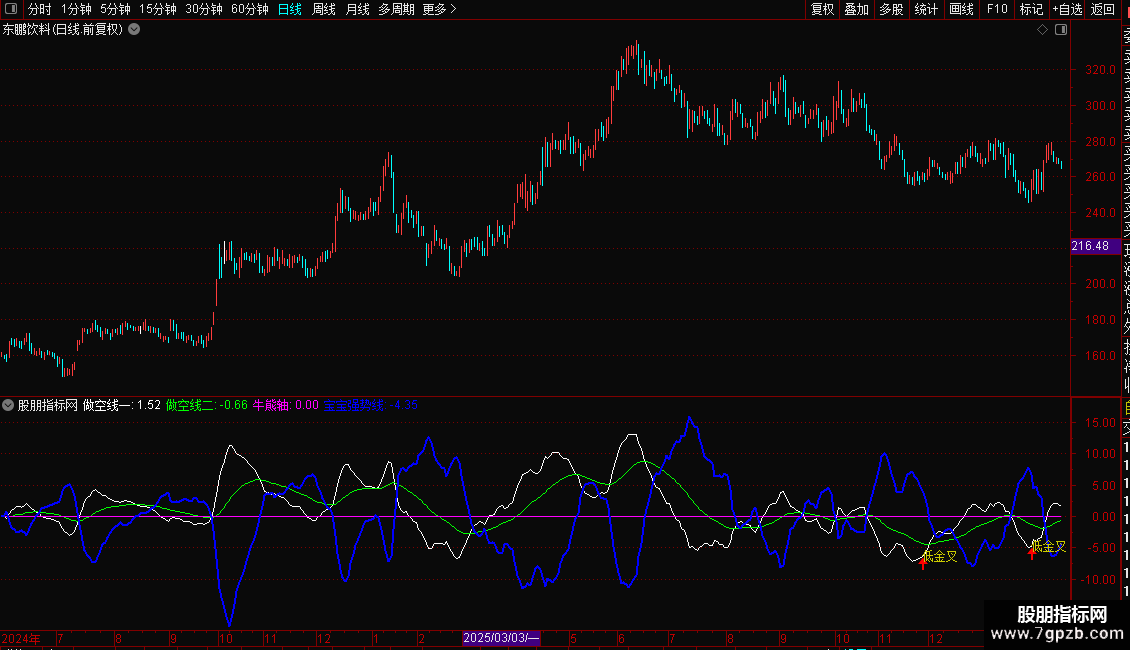Click the 返回 back button
1130x650 pixels.
pos(1103,9)
